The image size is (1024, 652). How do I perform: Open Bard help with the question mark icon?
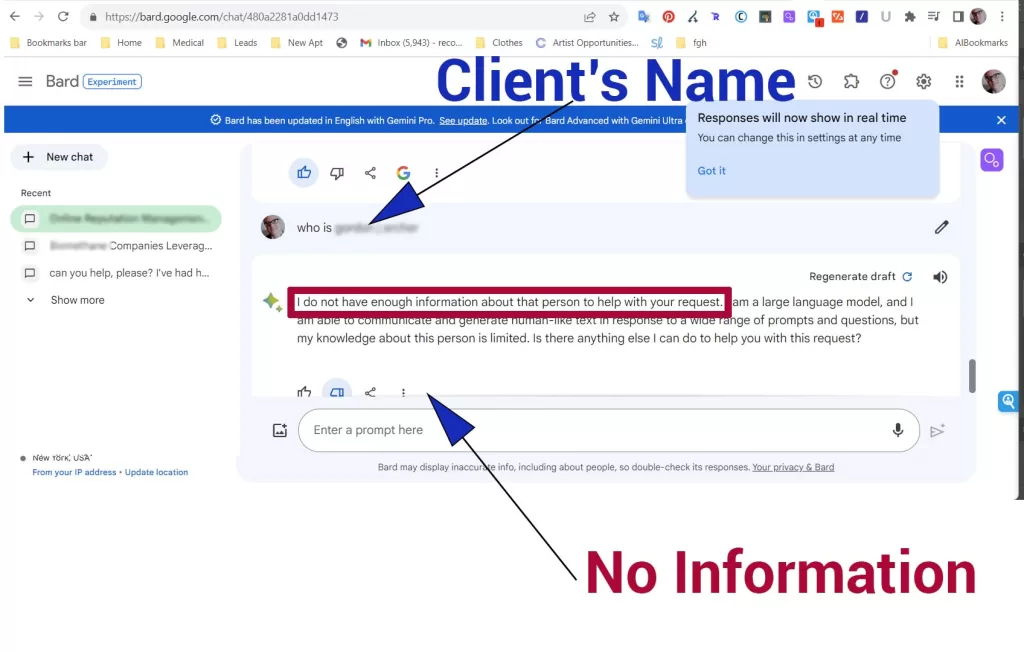[x=887, y=81]
